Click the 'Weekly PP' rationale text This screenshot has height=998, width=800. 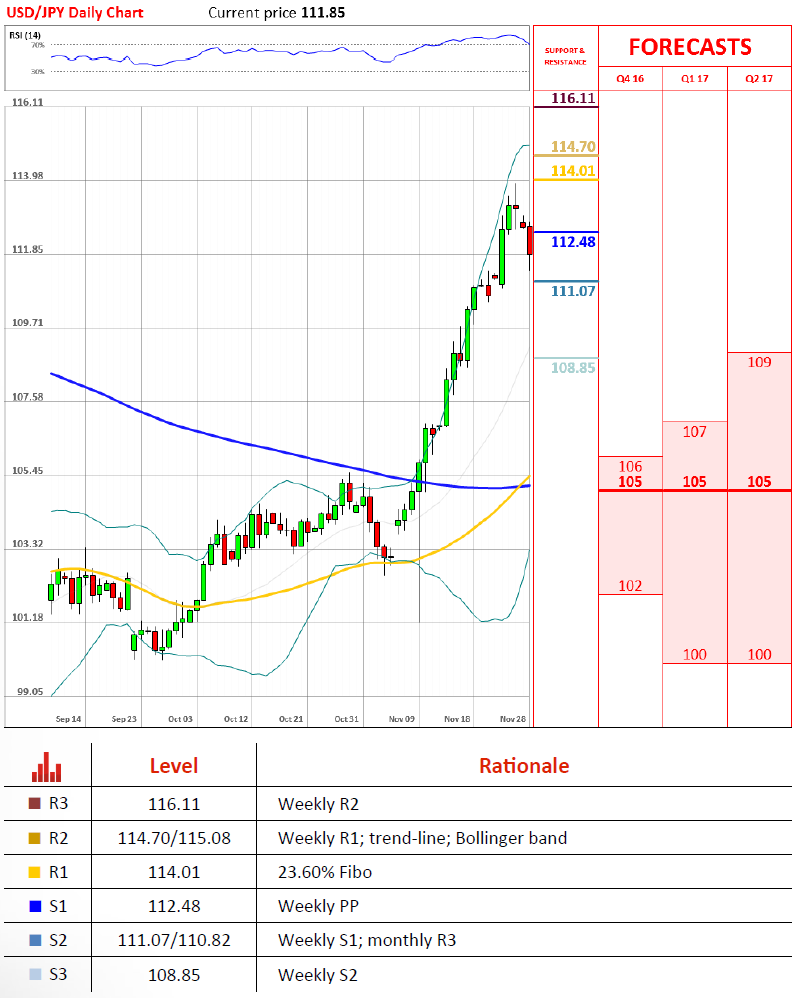coord(318,906)
